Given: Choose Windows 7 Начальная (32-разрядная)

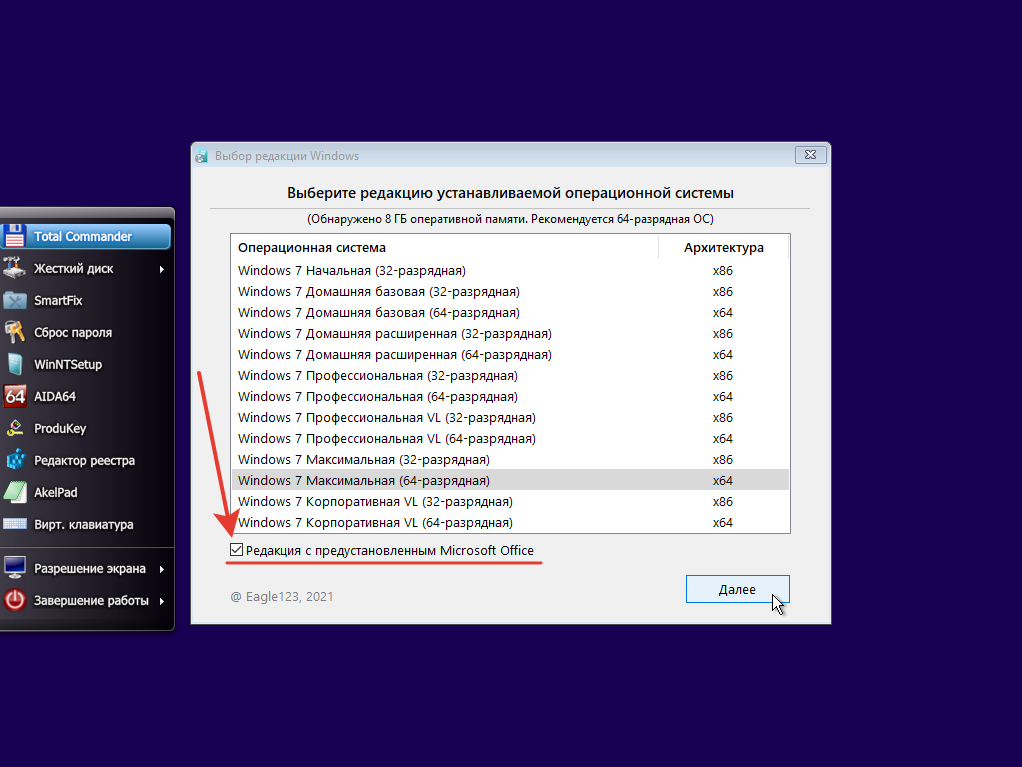Looking at the screenshot, I should pos(510,270).
